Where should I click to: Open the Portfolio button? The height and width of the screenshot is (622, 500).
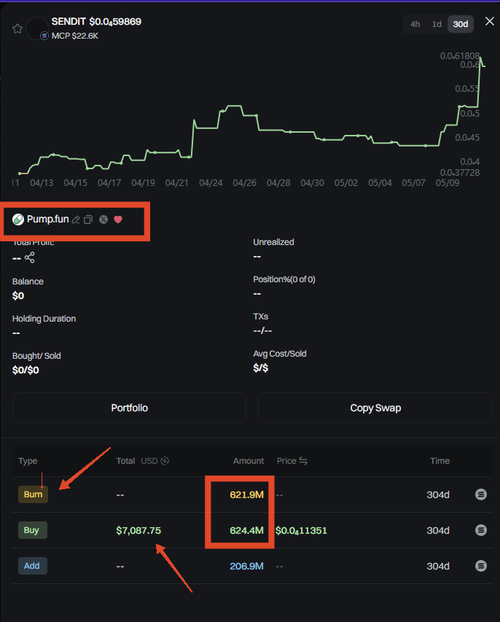point(129,408)
